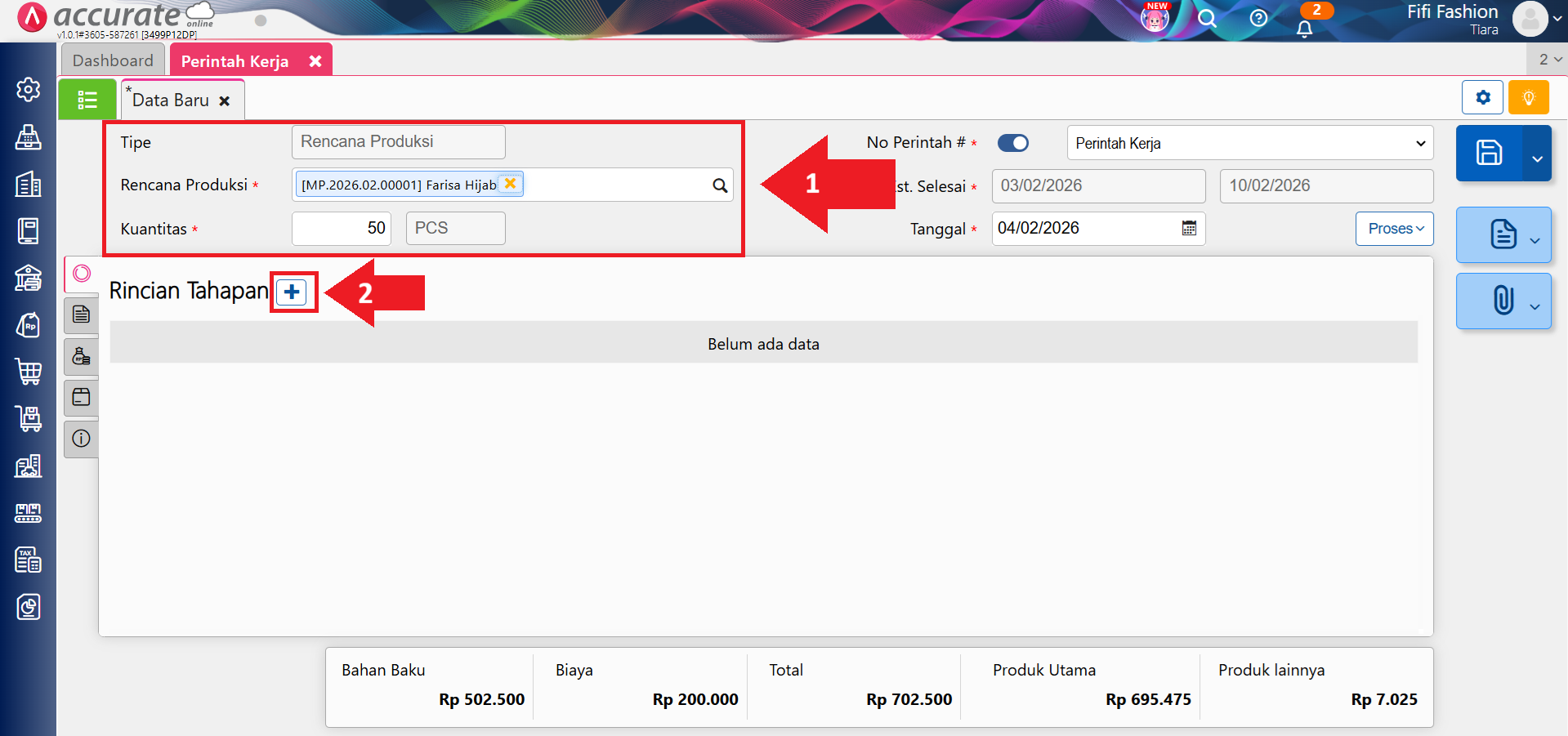The width and height of the screenshot is (1568, 736).
Task: Expand the arrow next to the save button
Action: 1537,158
